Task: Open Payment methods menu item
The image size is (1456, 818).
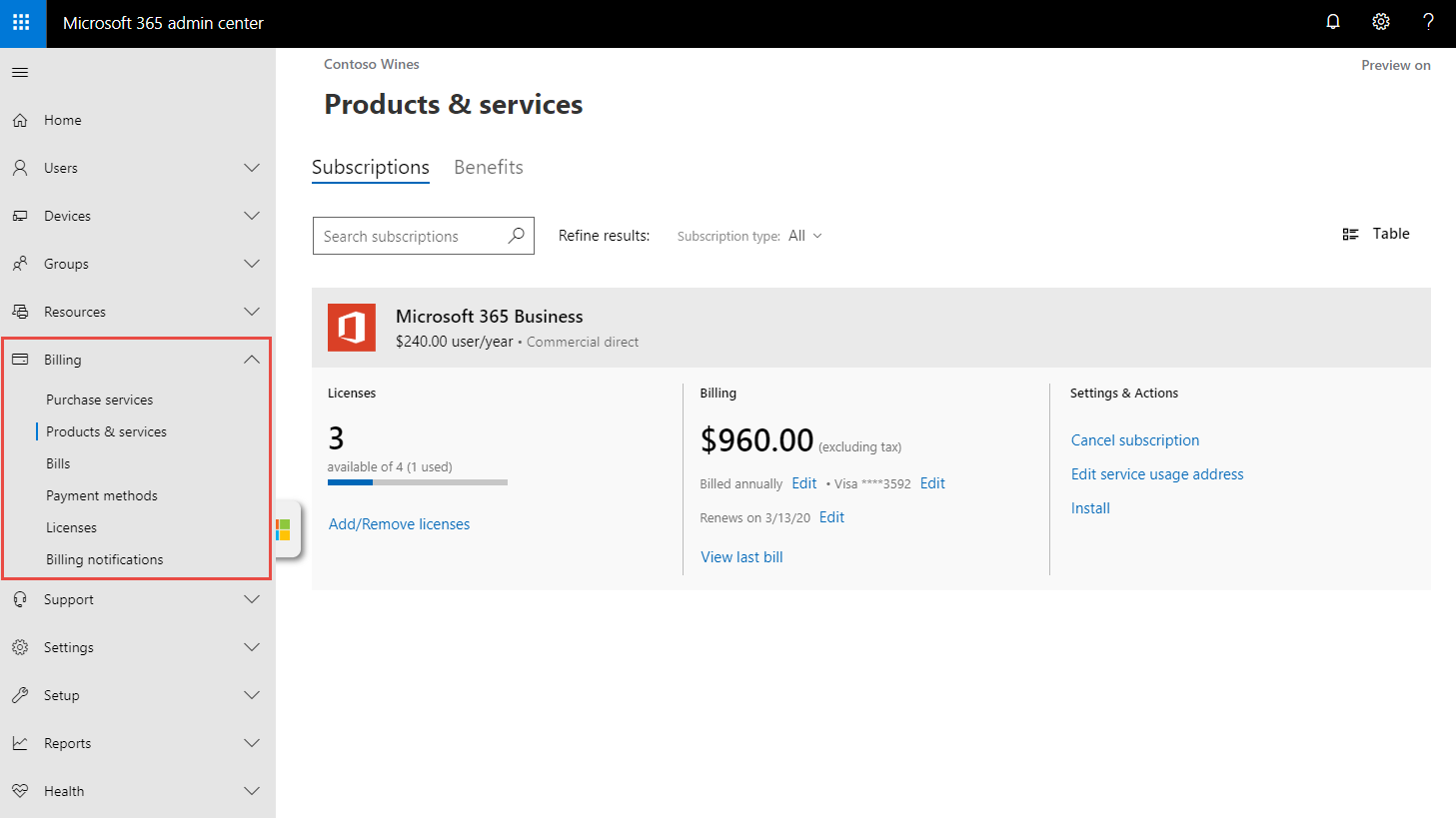Action: point(102,495)
